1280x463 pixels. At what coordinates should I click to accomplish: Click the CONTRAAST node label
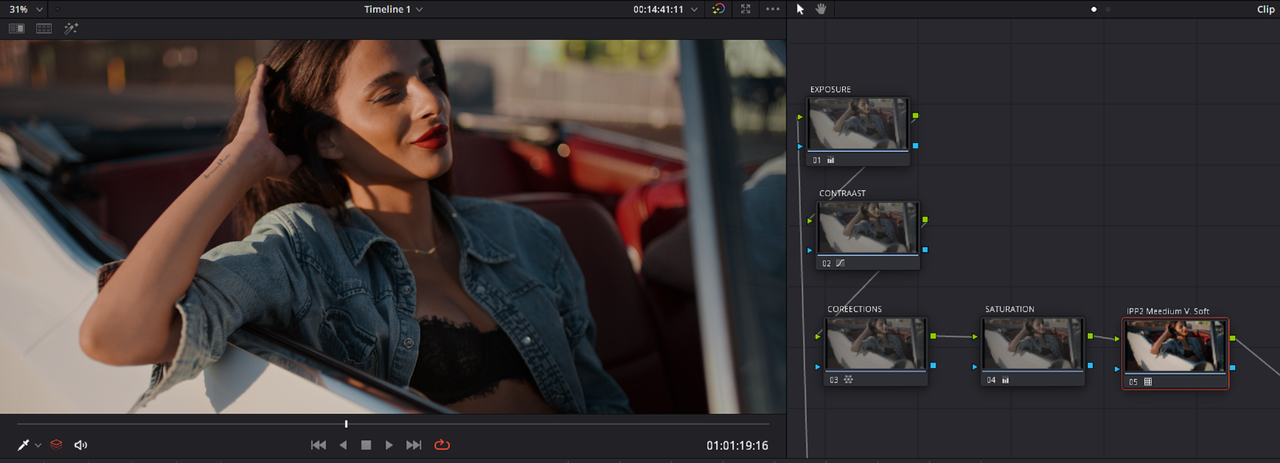pos(842,193)
